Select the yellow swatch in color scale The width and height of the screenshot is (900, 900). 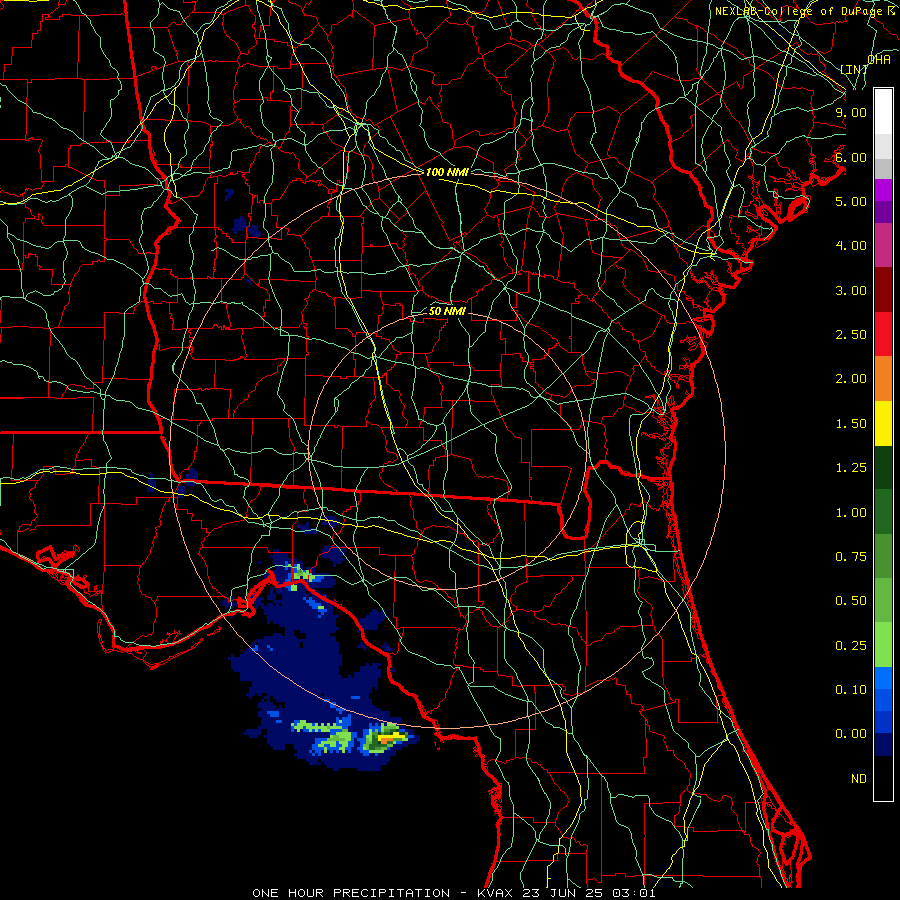[883, 423]
